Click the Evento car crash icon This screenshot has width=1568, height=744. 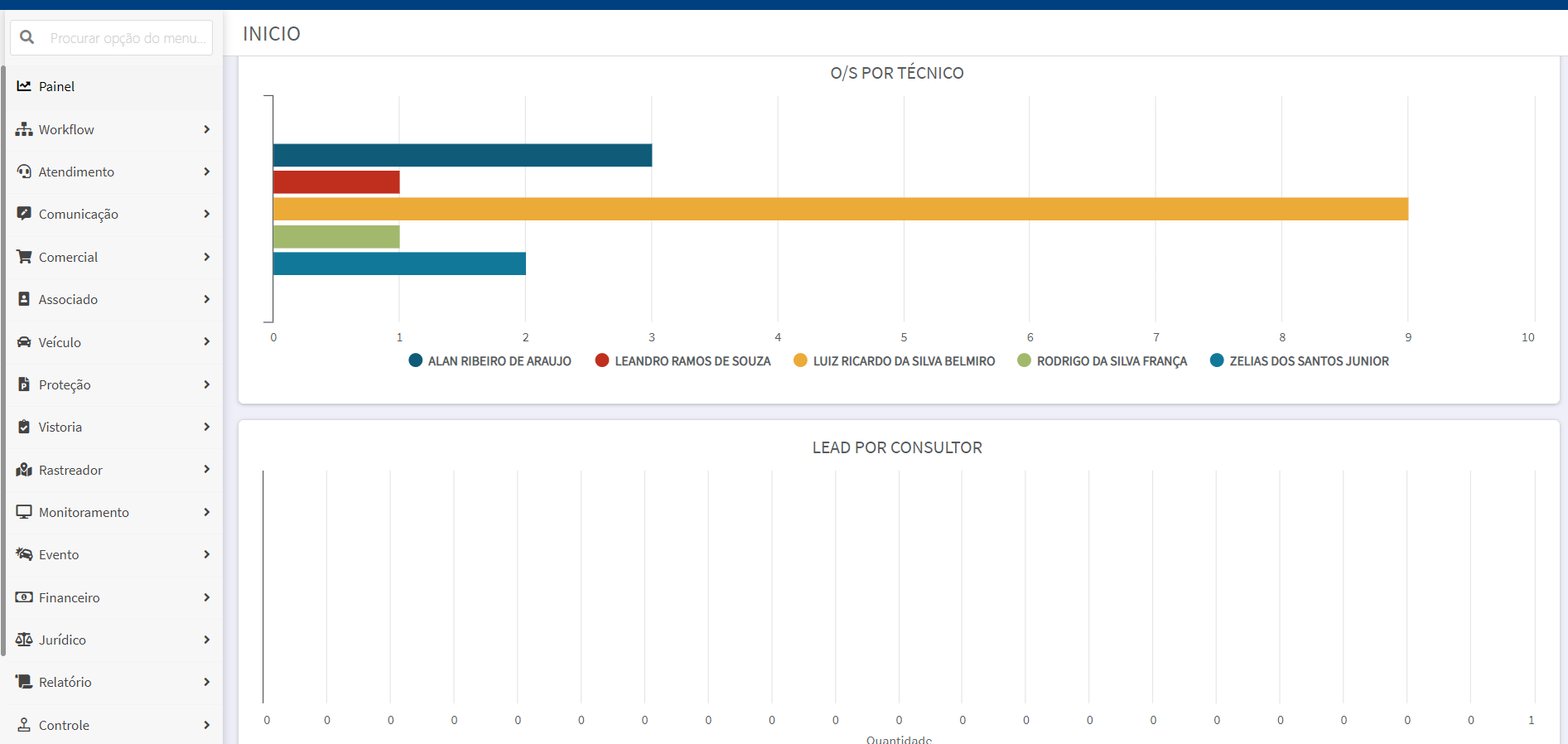pos(24,554)
